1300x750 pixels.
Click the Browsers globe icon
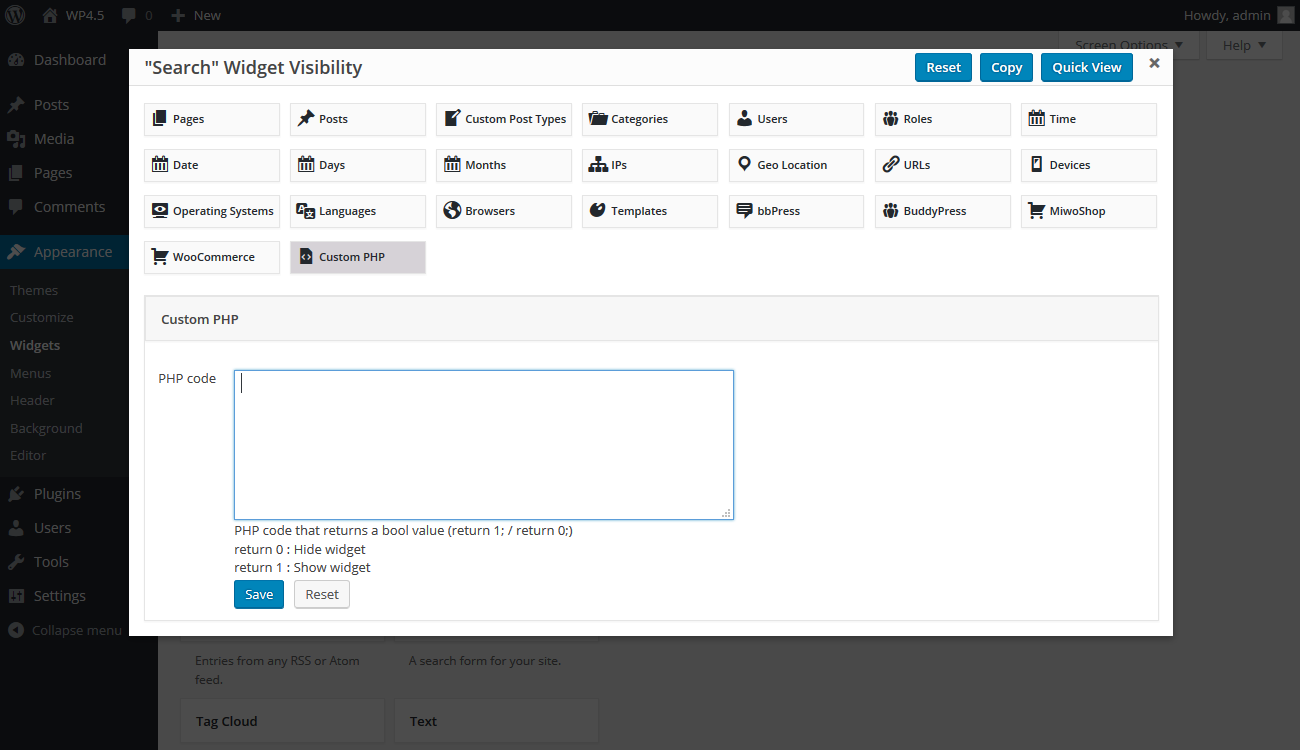[x=452, y=210]
